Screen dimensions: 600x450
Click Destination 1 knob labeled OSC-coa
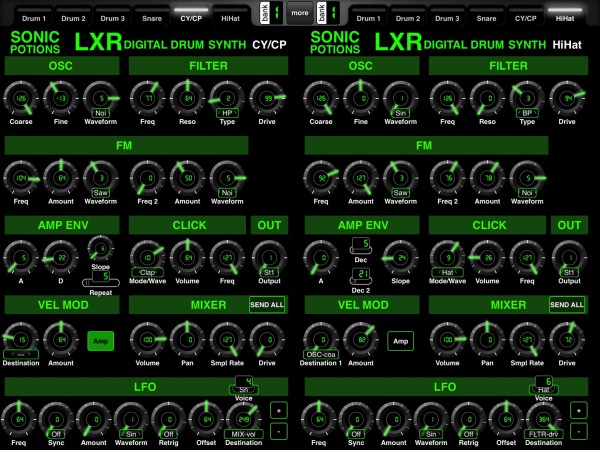pos(321,340)
